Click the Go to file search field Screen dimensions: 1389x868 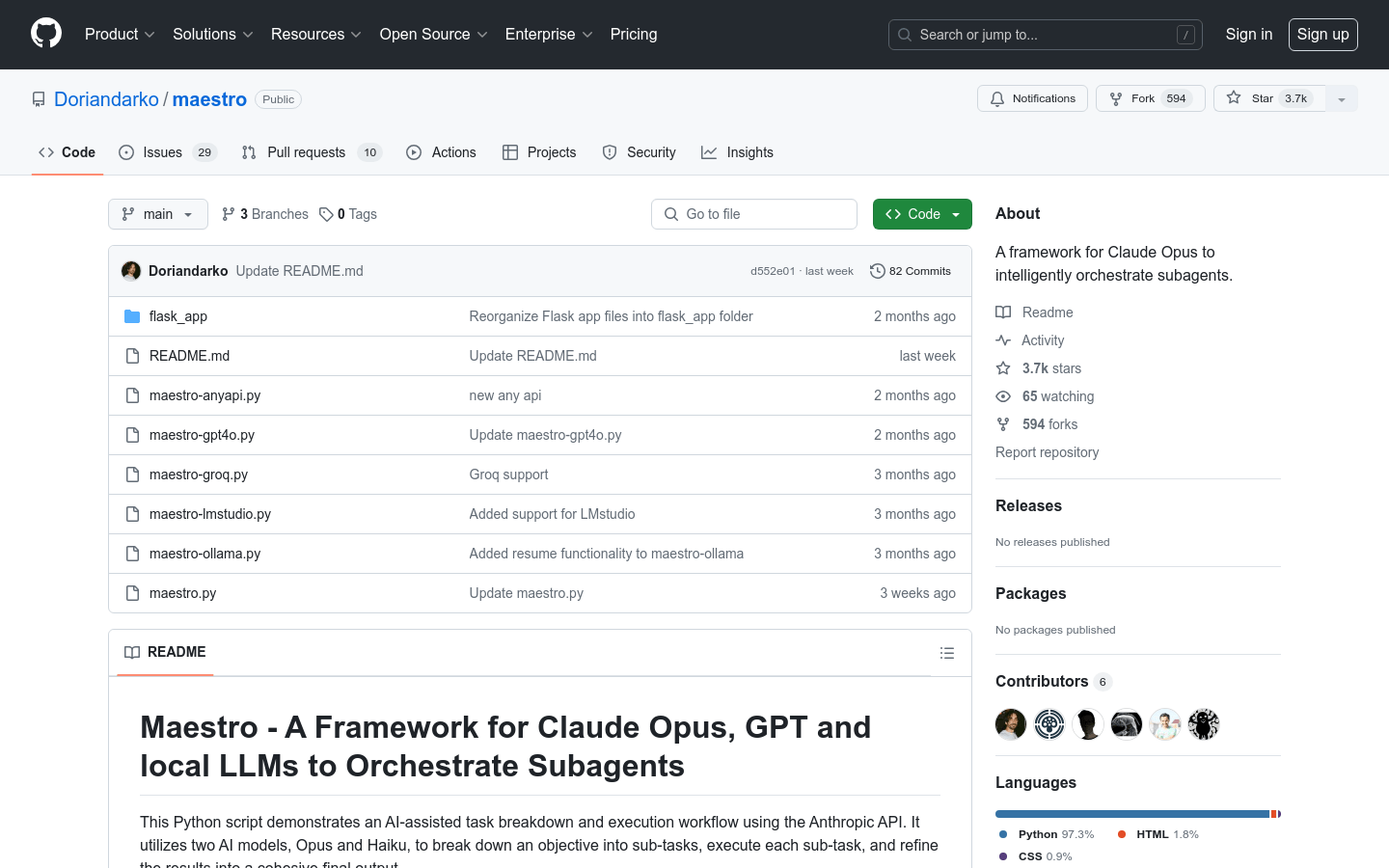(x=754, y=214)
